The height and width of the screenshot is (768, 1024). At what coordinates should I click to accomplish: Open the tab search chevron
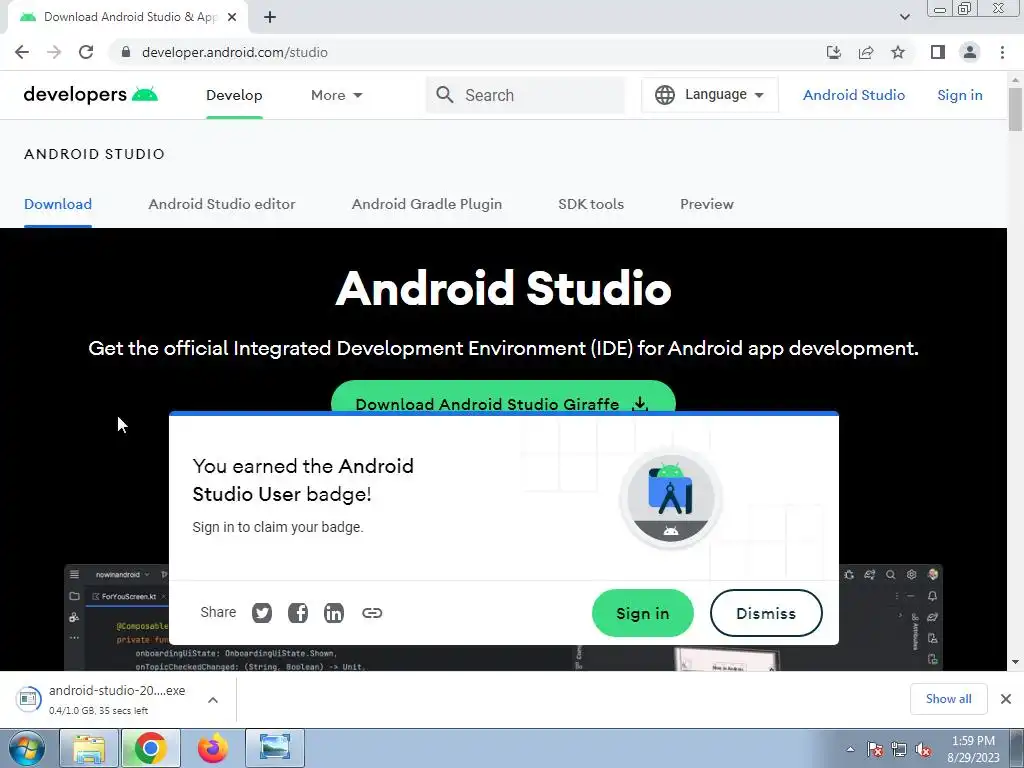coord(904,17)
